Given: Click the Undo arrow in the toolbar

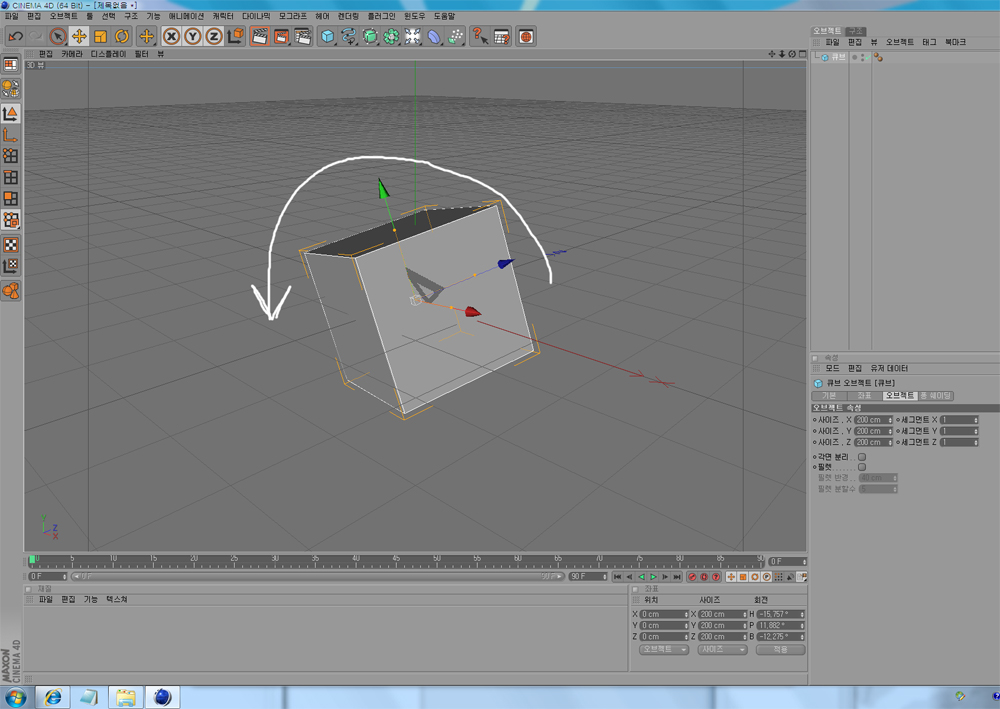Looking at the screenshot, I should coord(15,36).
